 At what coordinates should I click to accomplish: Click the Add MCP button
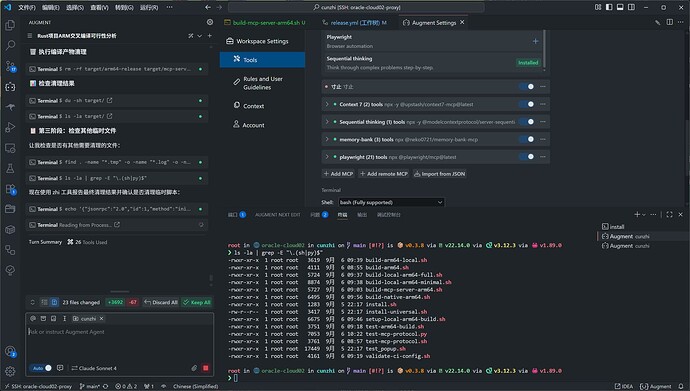[x=338, y=174]
